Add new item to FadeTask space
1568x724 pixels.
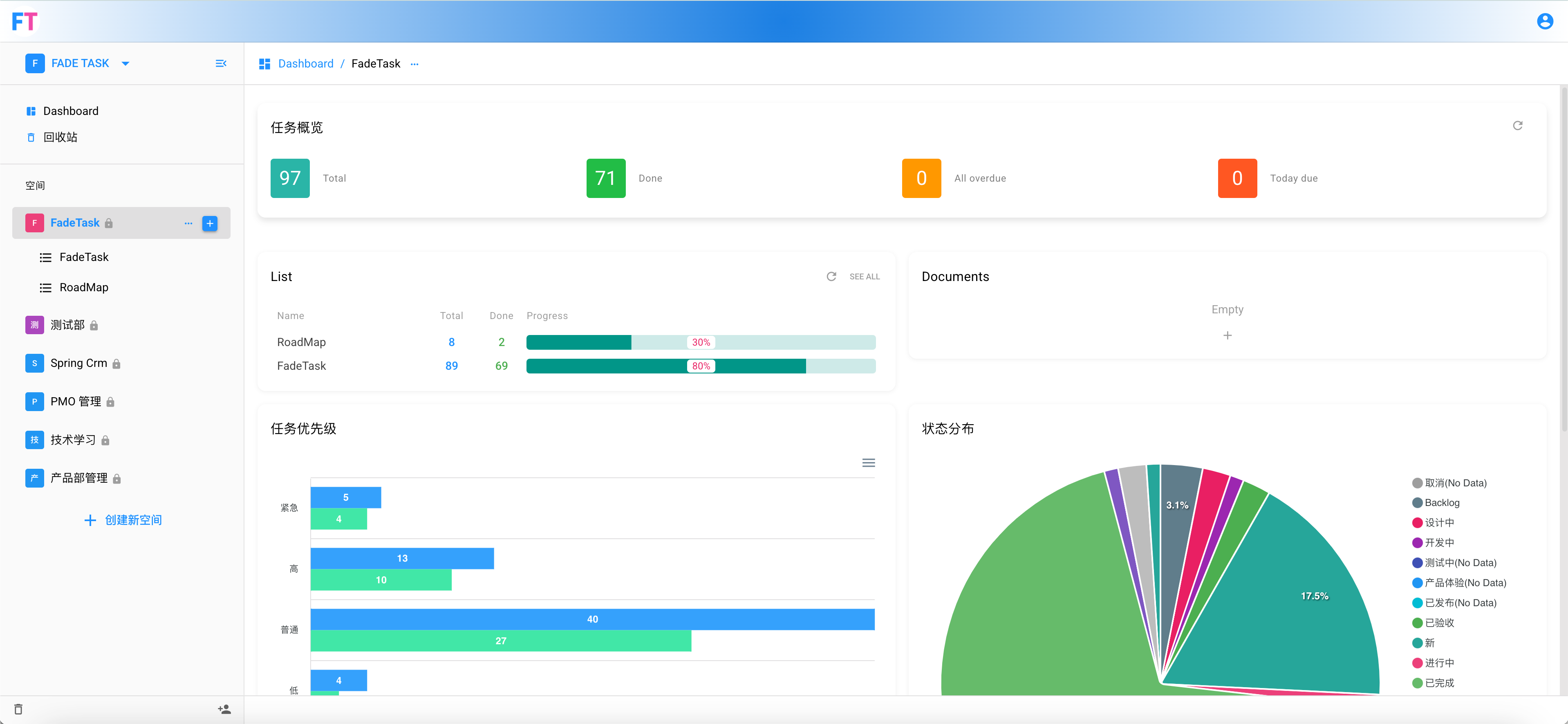coord(210,223)
